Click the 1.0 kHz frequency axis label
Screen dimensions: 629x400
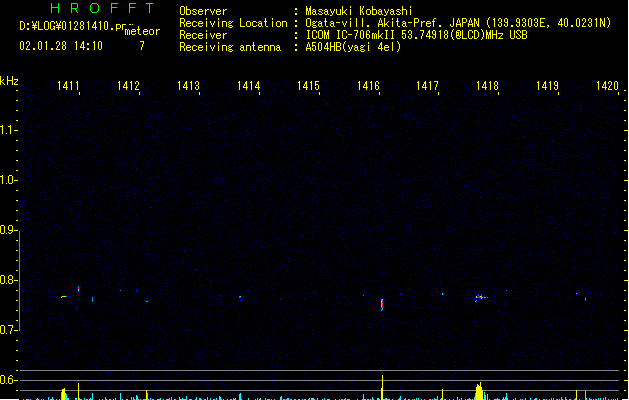click(x=8, y=180)
